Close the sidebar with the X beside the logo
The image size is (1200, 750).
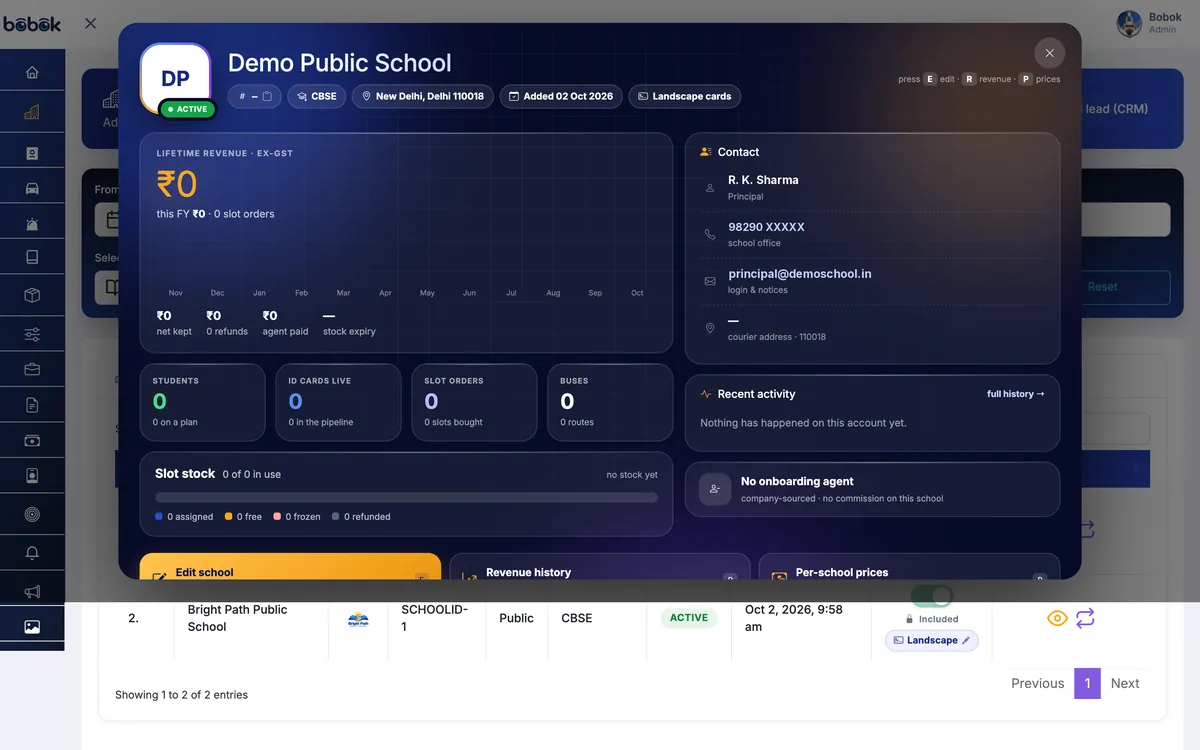point(90,23)
